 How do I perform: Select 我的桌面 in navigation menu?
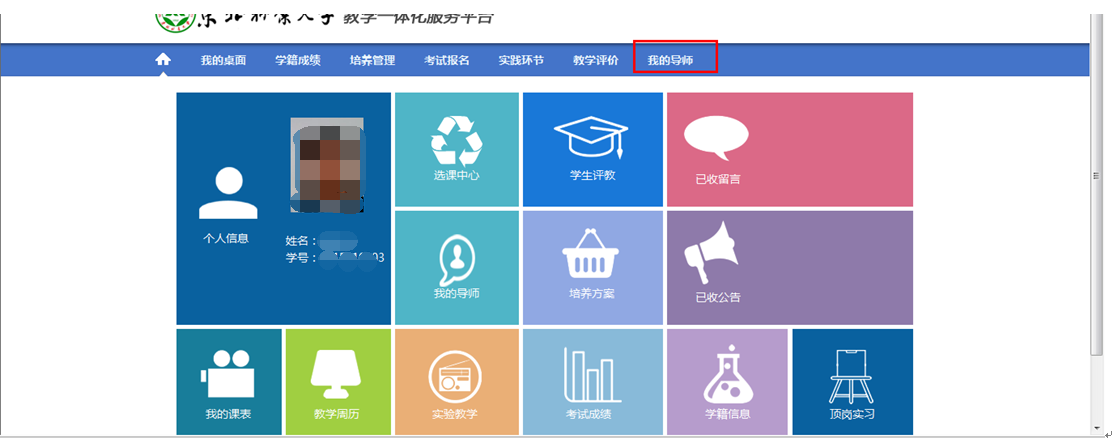(x=223, y=60)
